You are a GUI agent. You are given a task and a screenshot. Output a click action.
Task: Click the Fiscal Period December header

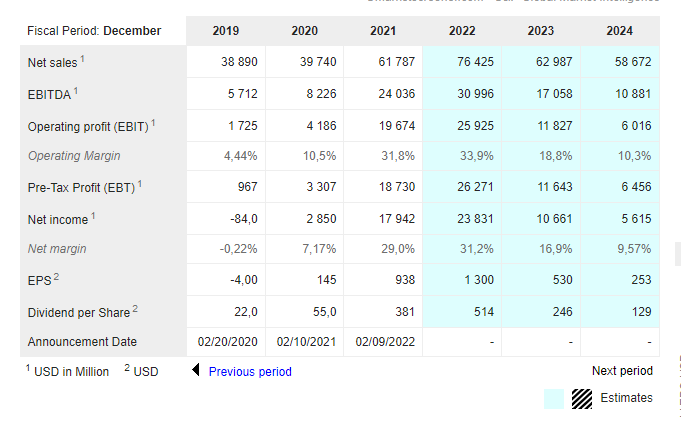pos(94,31)
